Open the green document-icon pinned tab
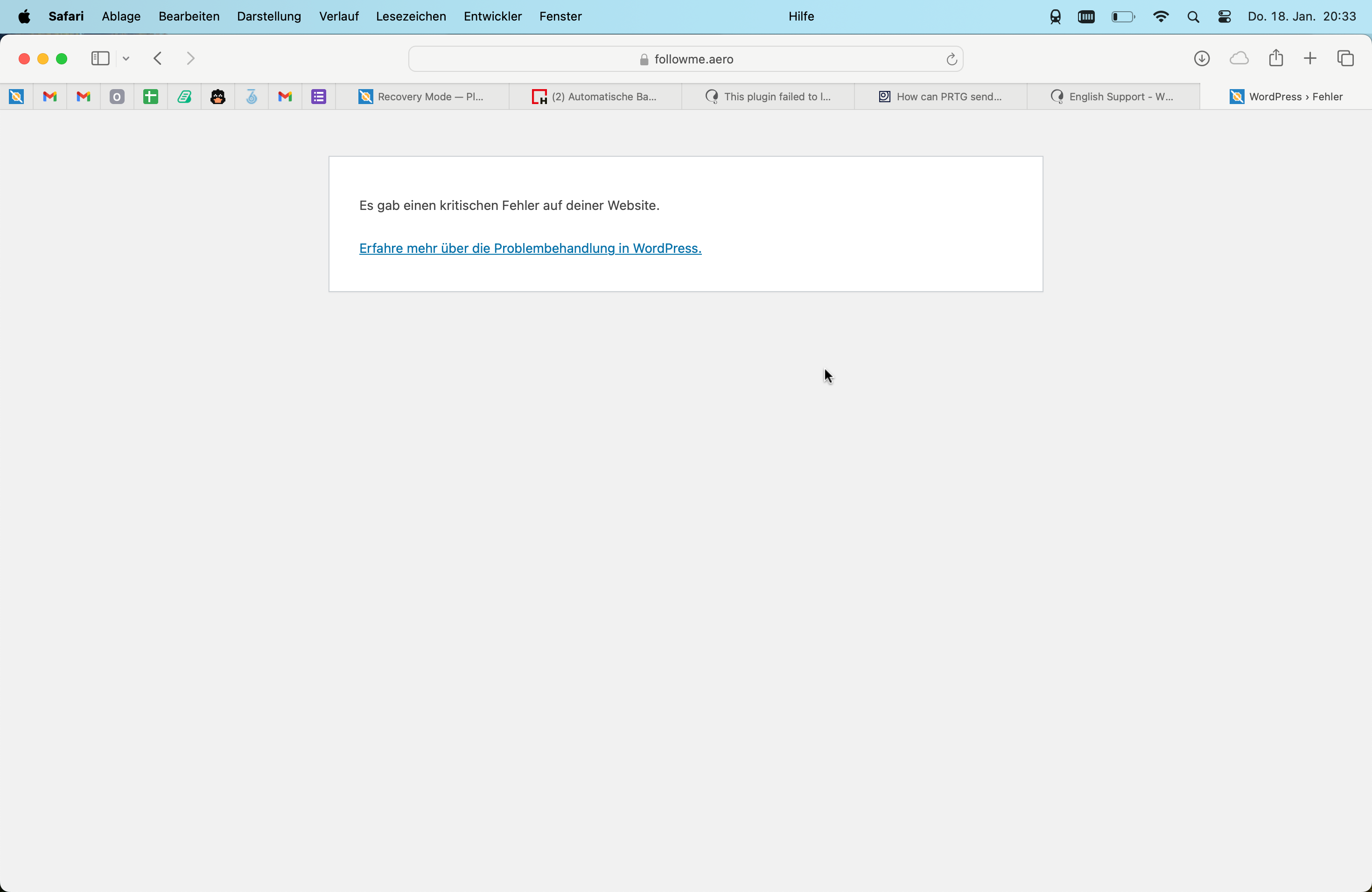Image resolution: width=1372 pixels, height=892 pixels. 184,97
